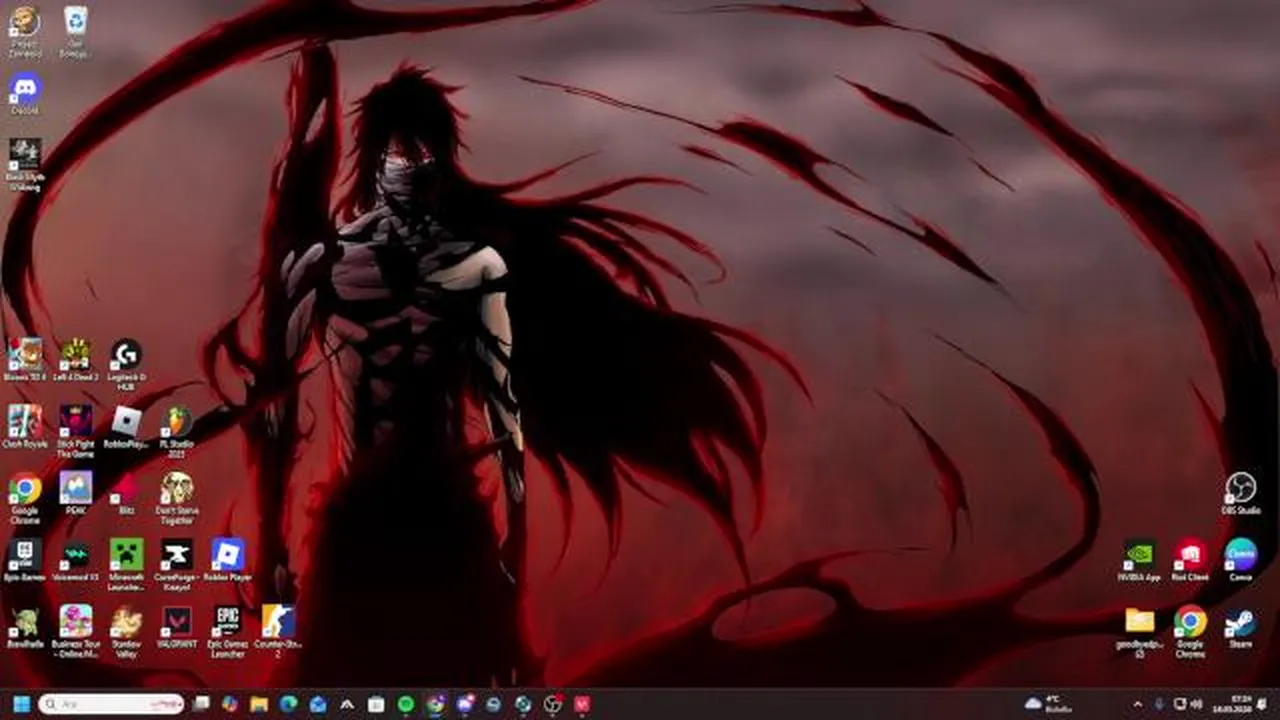Launch Don't Starve Together shortcut
The height and width of the screenshot is (720, 1280).
click(x=176, y=497)
